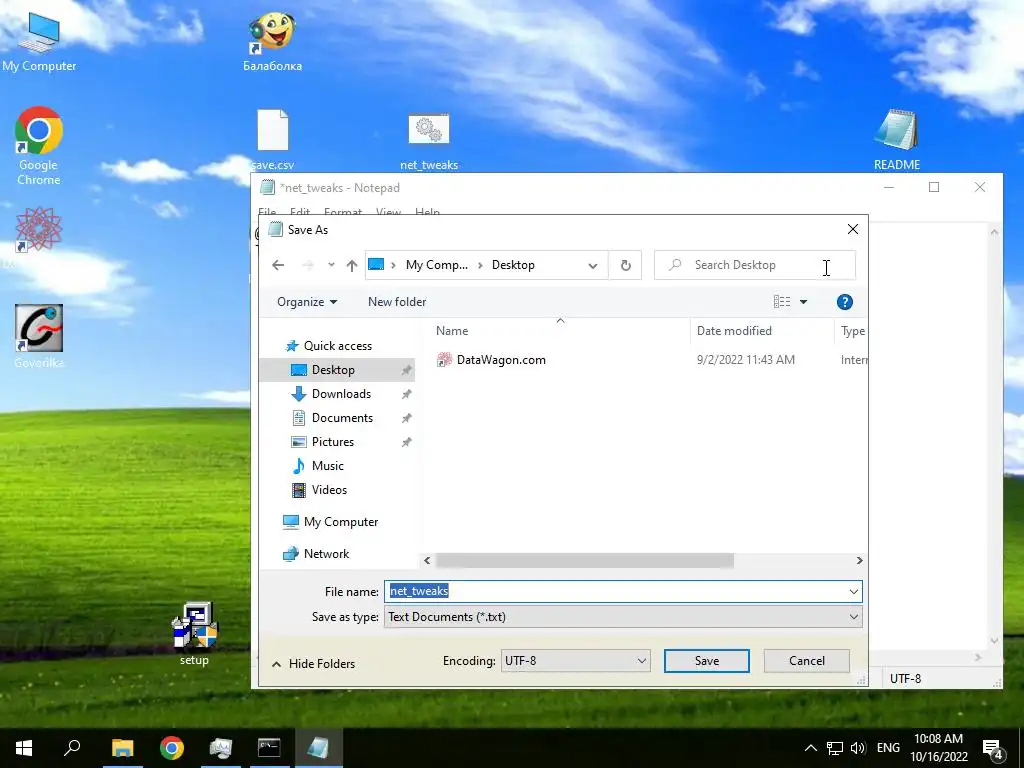Click the volume tray icon

(x=857, y=748)
